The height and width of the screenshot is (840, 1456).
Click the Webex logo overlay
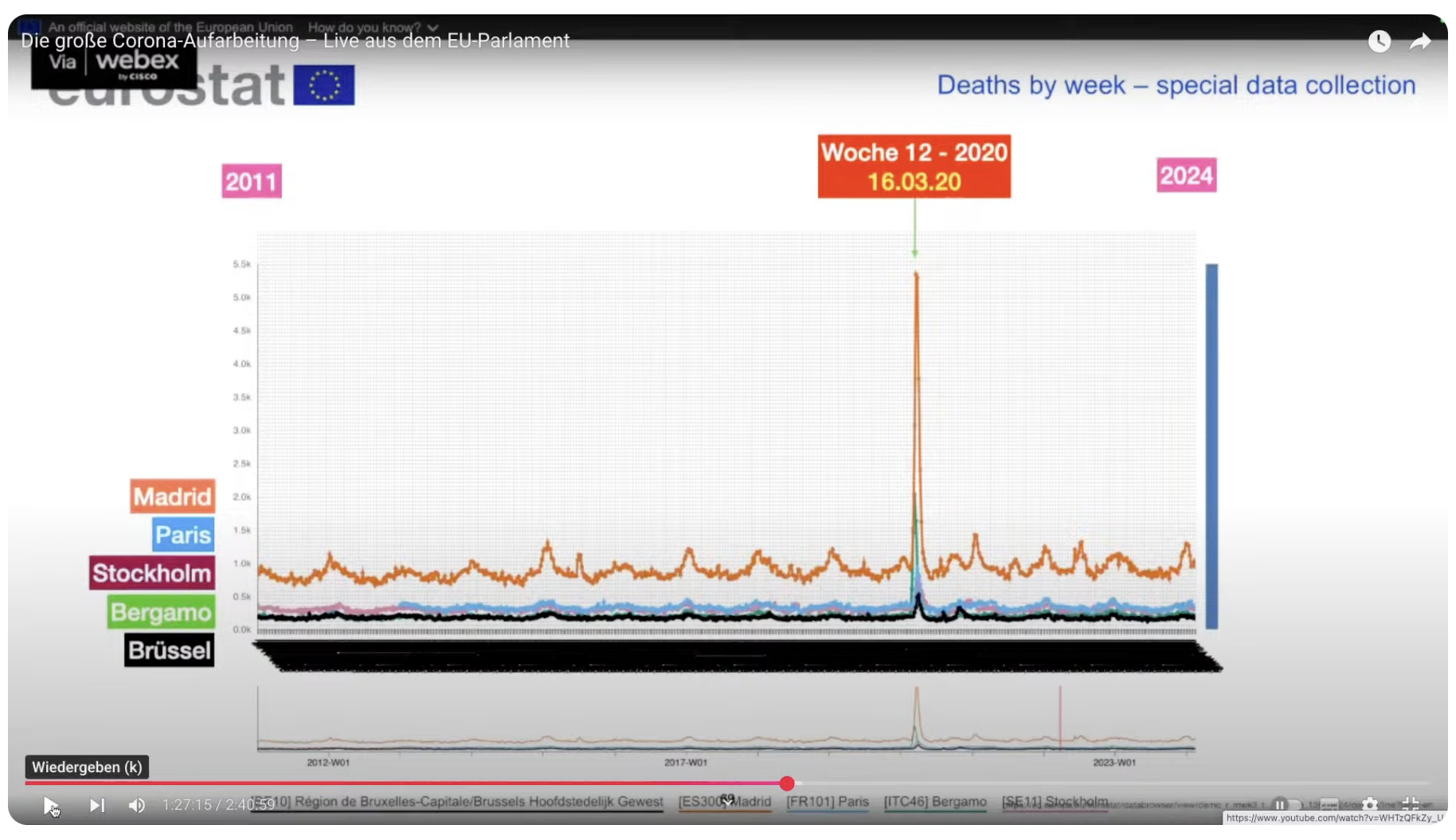(114, 63)
